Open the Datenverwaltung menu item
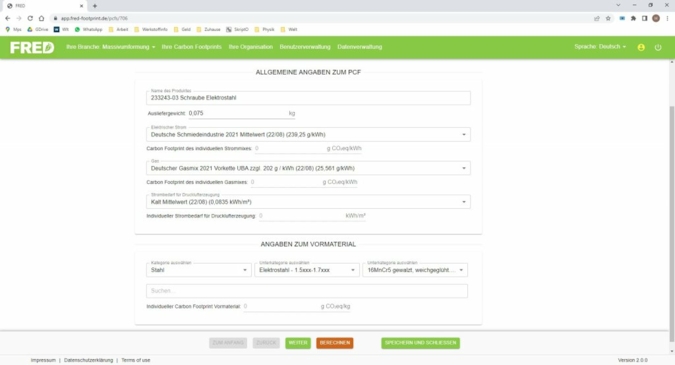 (x=359, y=47)
